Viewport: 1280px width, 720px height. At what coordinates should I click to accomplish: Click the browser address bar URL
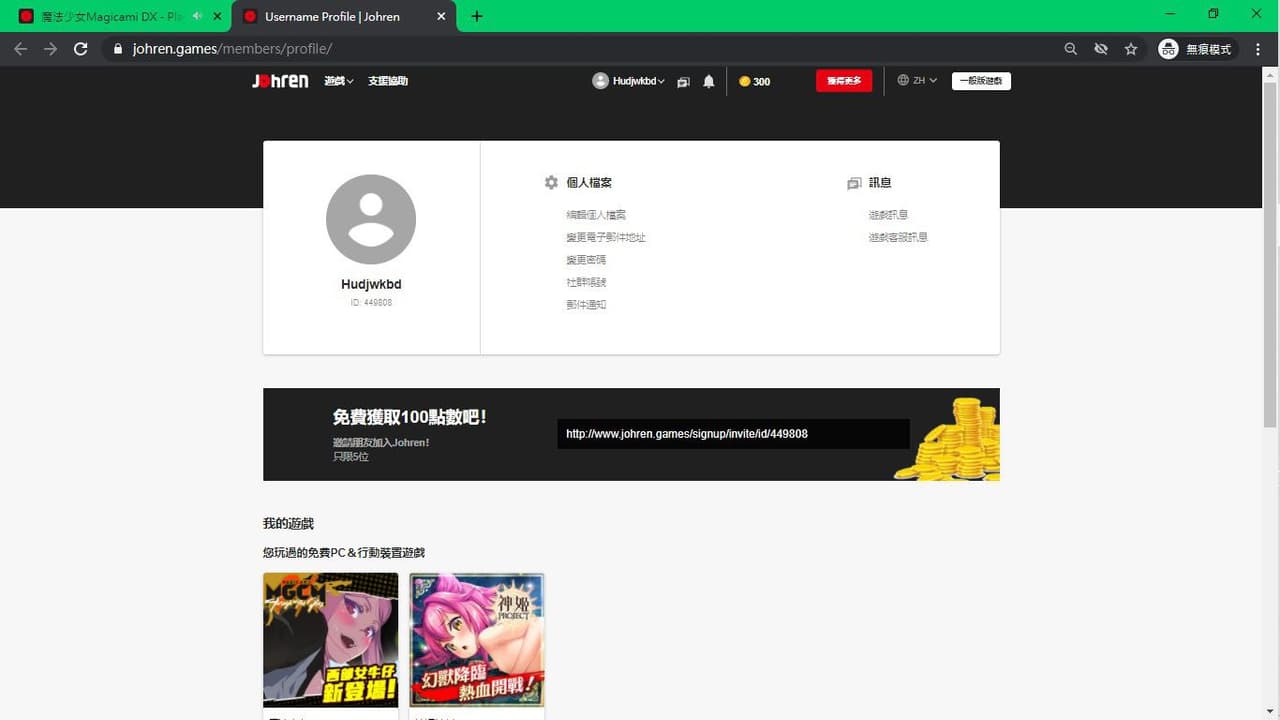point(232,49)
